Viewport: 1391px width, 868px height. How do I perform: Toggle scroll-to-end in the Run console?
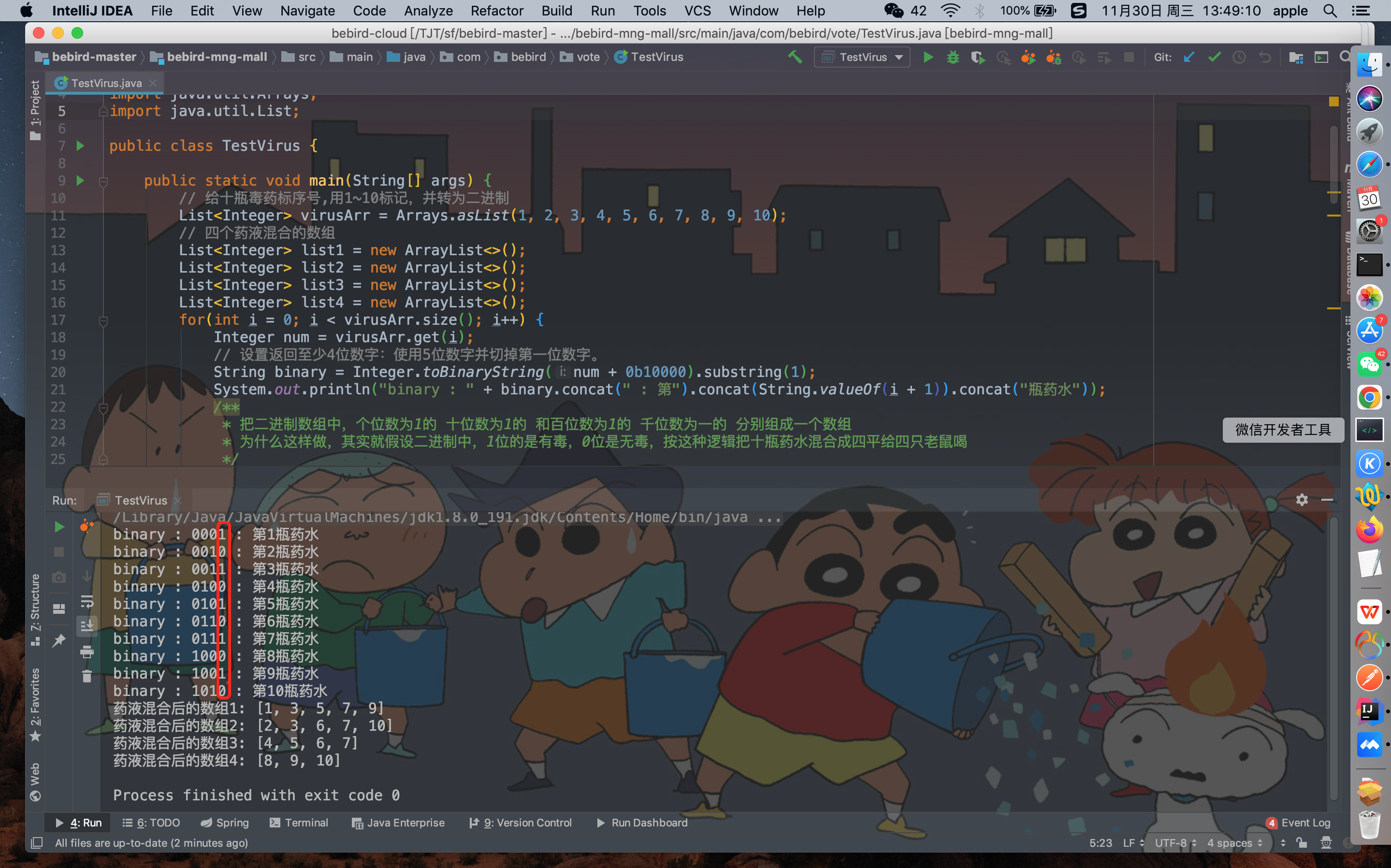87,626
